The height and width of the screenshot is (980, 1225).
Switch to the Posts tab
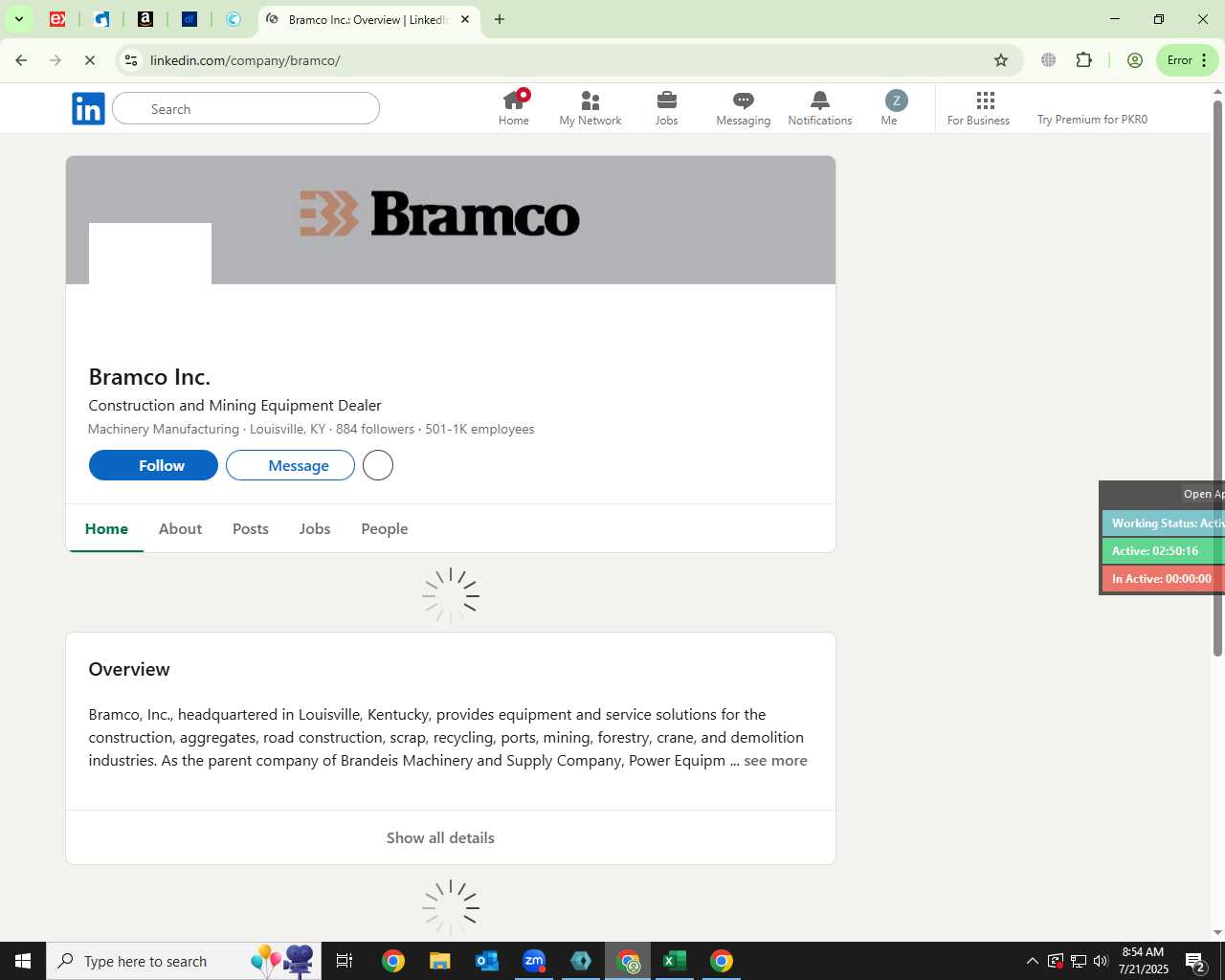[x=251, y=528]
